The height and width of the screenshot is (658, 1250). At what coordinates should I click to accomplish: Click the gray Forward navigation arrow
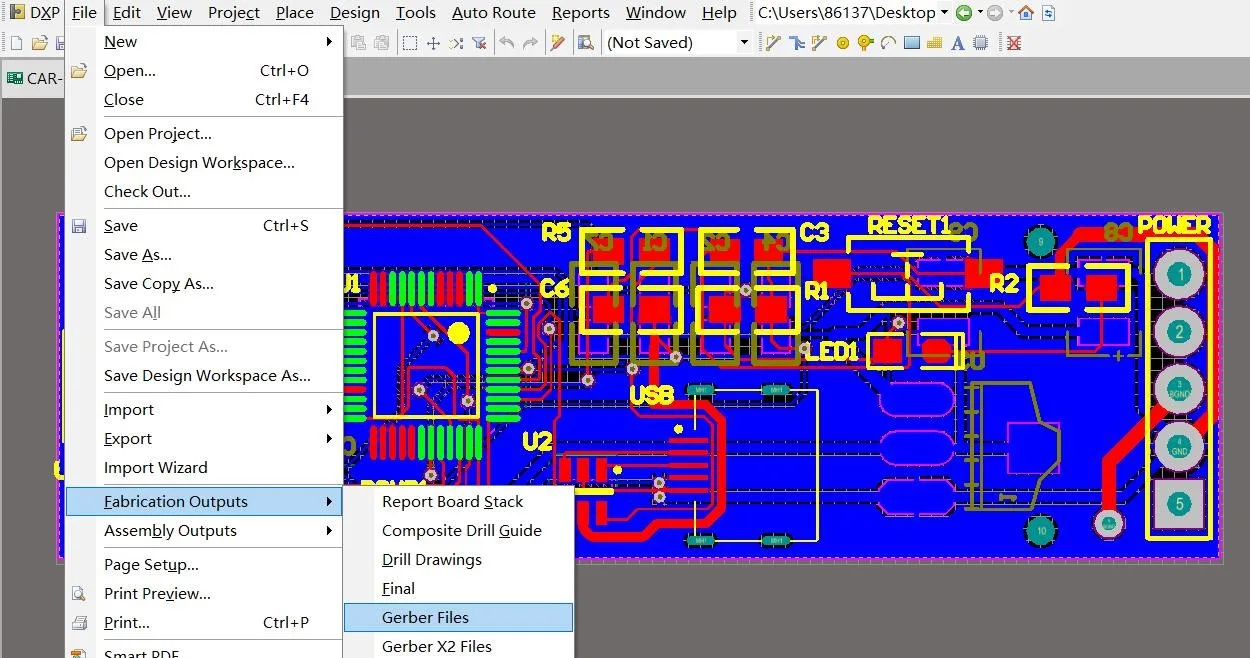pyautogui.click(x=995, y=13)
